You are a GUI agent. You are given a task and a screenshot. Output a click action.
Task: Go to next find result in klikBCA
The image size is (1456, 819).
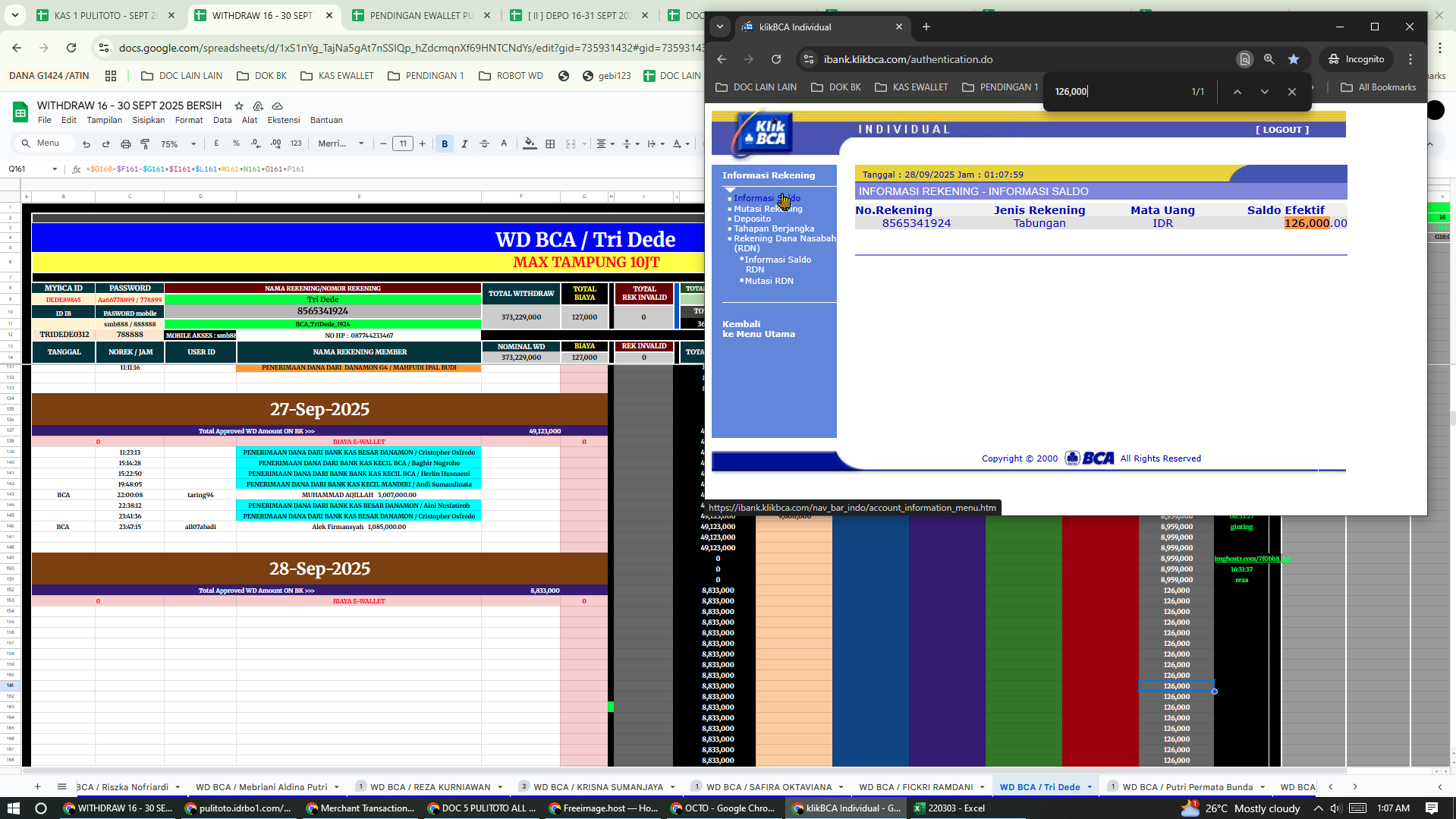coord(1264,92)
